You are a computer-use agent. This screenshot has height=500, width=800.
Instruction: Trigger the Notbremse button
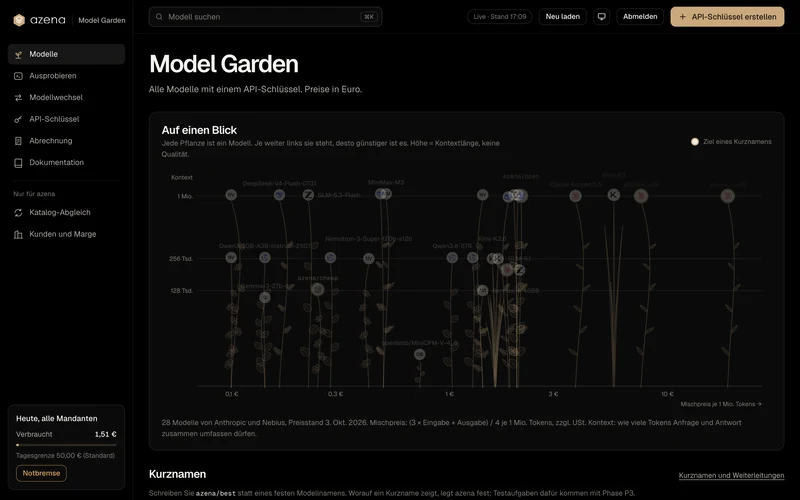[41, 473]
